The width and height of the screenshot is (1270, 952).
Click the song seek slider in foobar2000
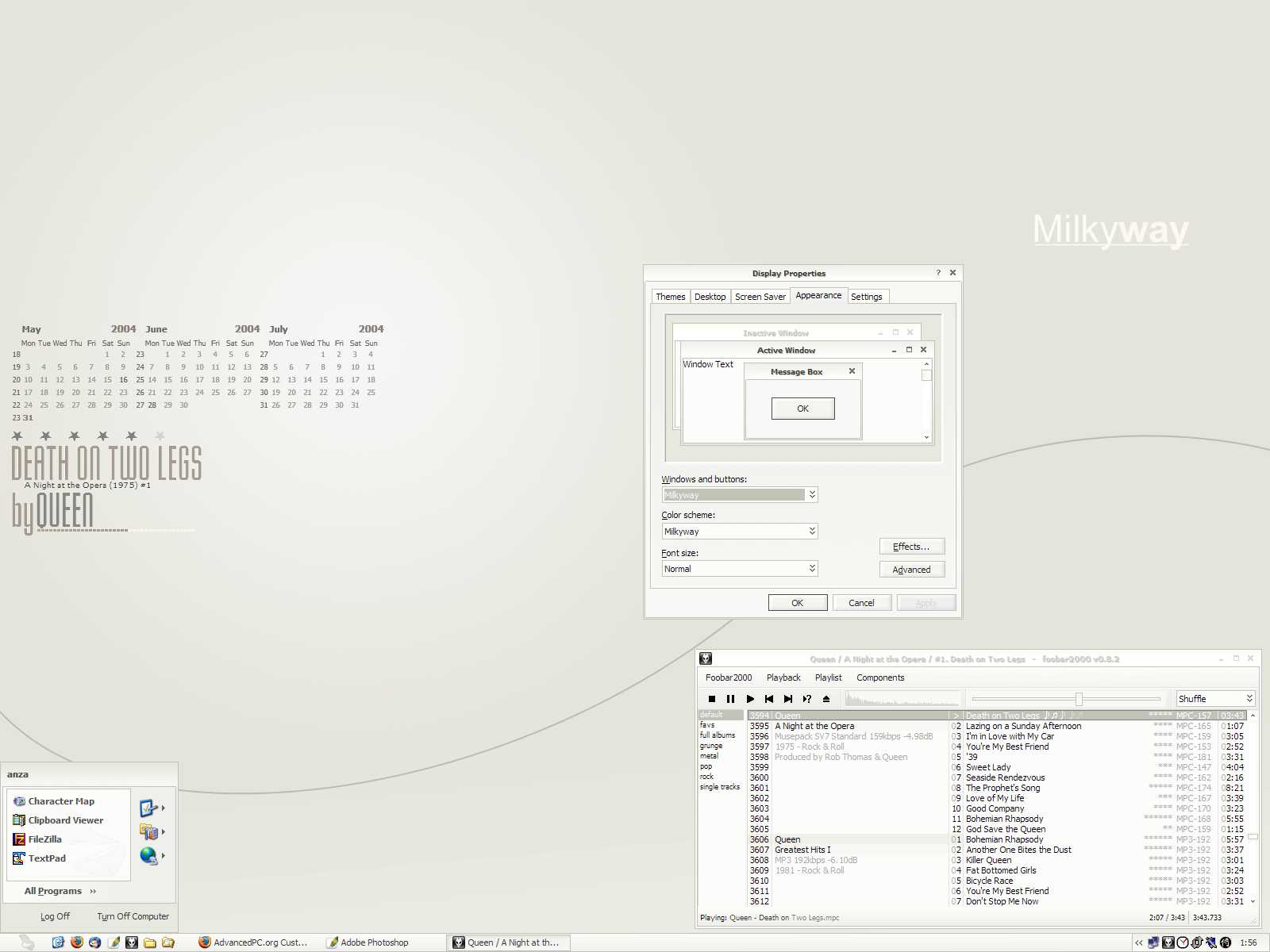tap(1078, 699)
